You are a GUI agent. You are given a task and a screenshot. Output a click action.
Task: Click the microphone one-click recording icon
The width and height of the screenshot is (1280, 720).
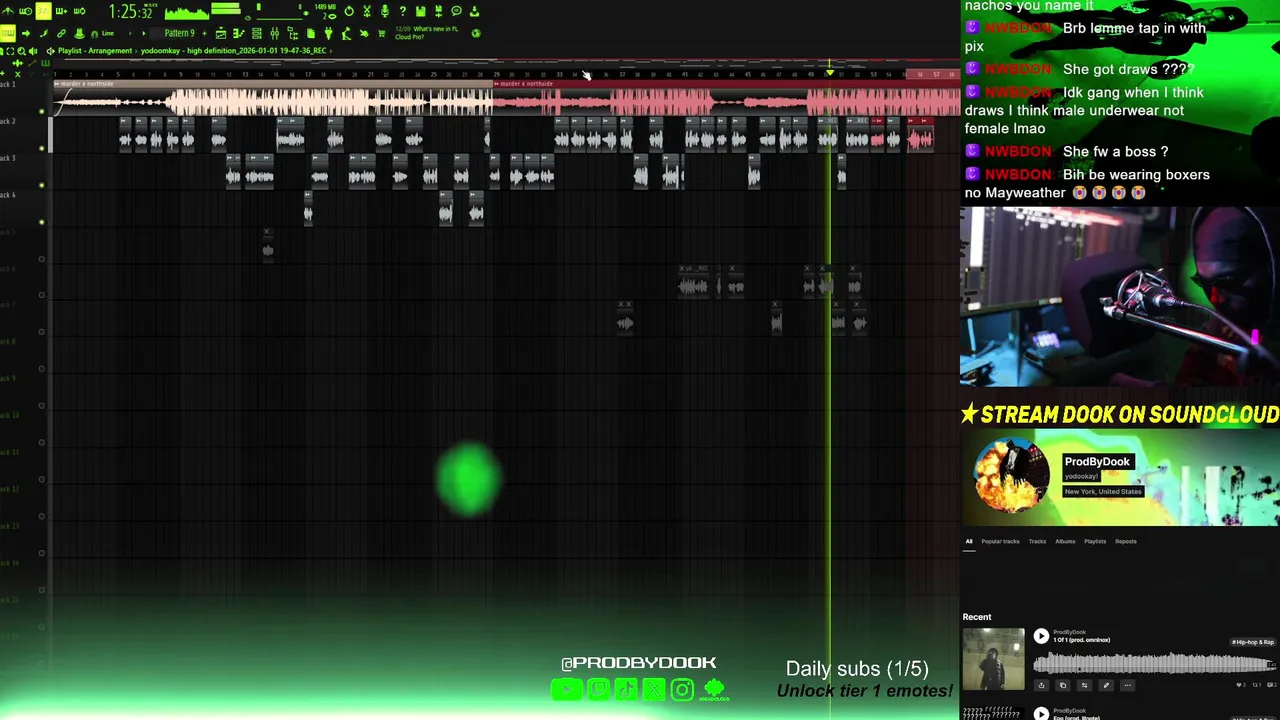click(x=385, y=11)
